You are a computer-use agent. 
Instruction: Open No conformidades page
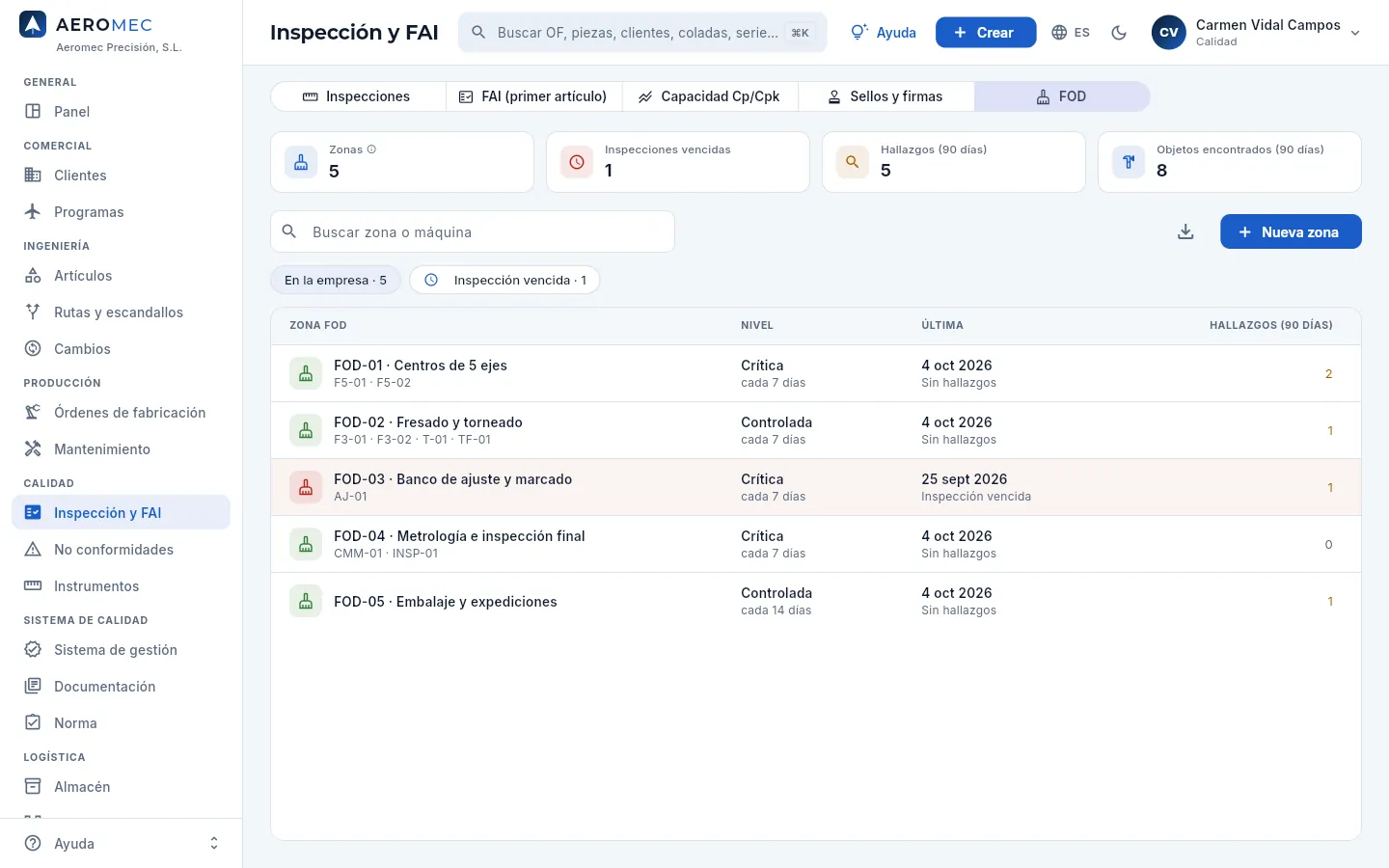point(121,550)
